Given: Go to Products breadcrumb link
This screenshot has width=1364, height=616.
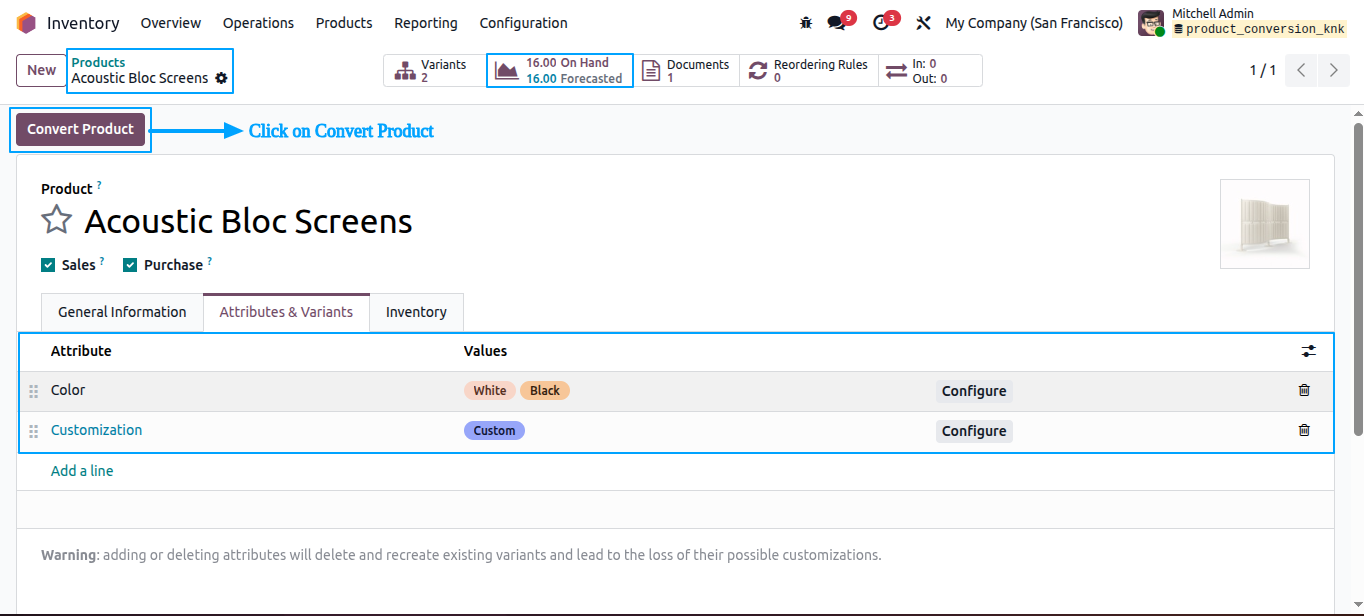Looking at the screenshot, I should click(x=98, y=62).
